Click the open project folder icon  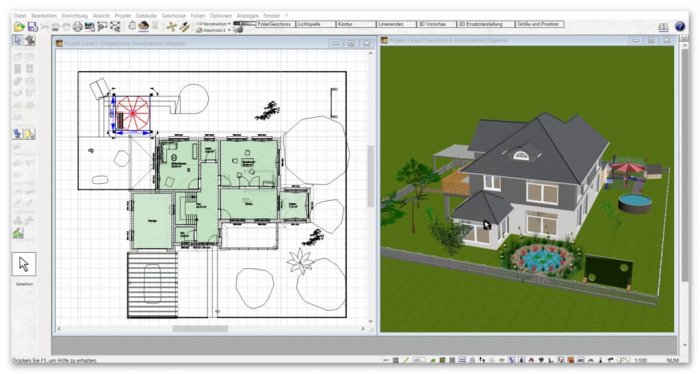[x=19, y=27]
